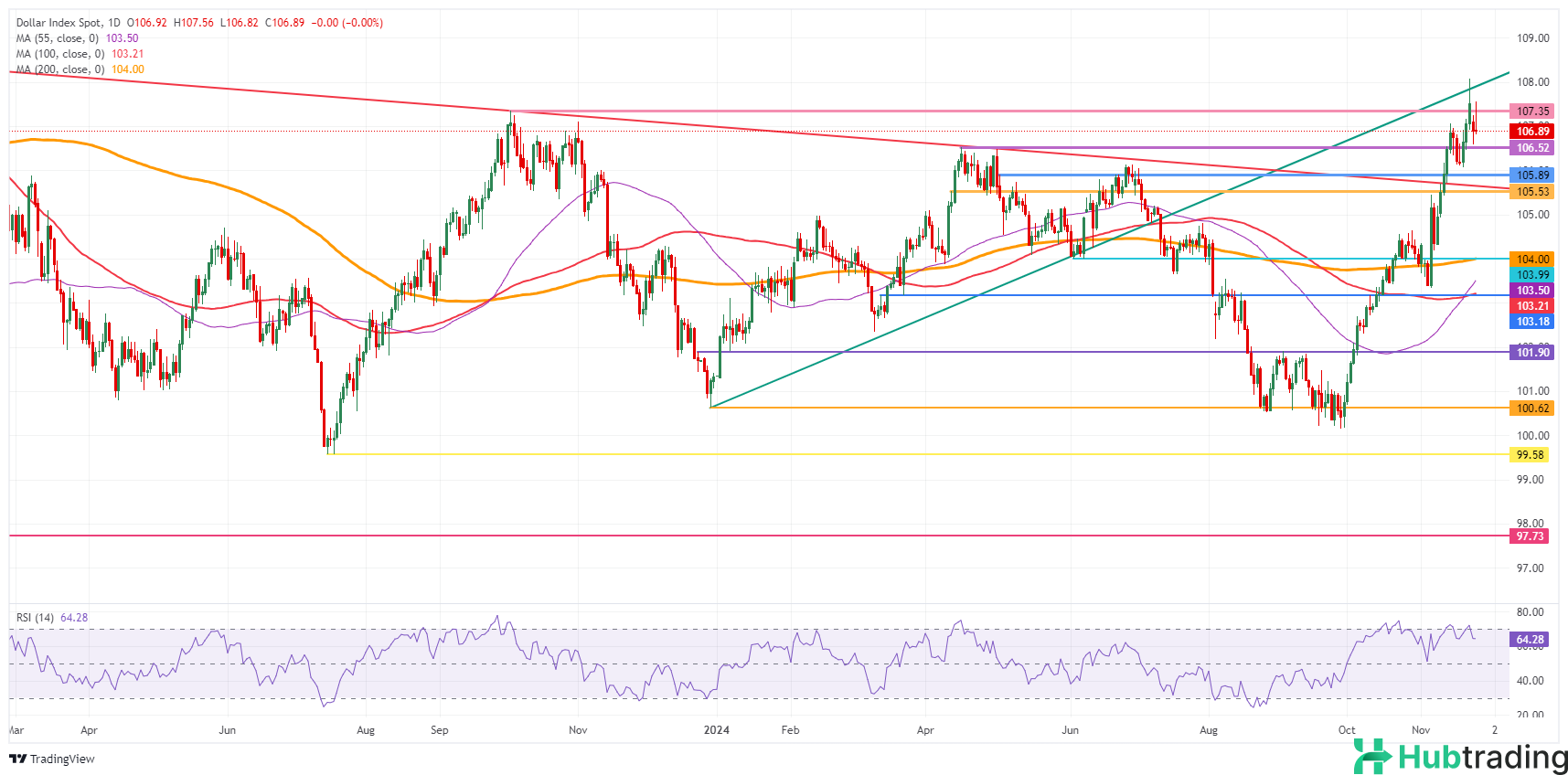Click the RSI 64.28 value label
The height and width of the screenshot is (775, 1568).
click(x=1530, y=640)
